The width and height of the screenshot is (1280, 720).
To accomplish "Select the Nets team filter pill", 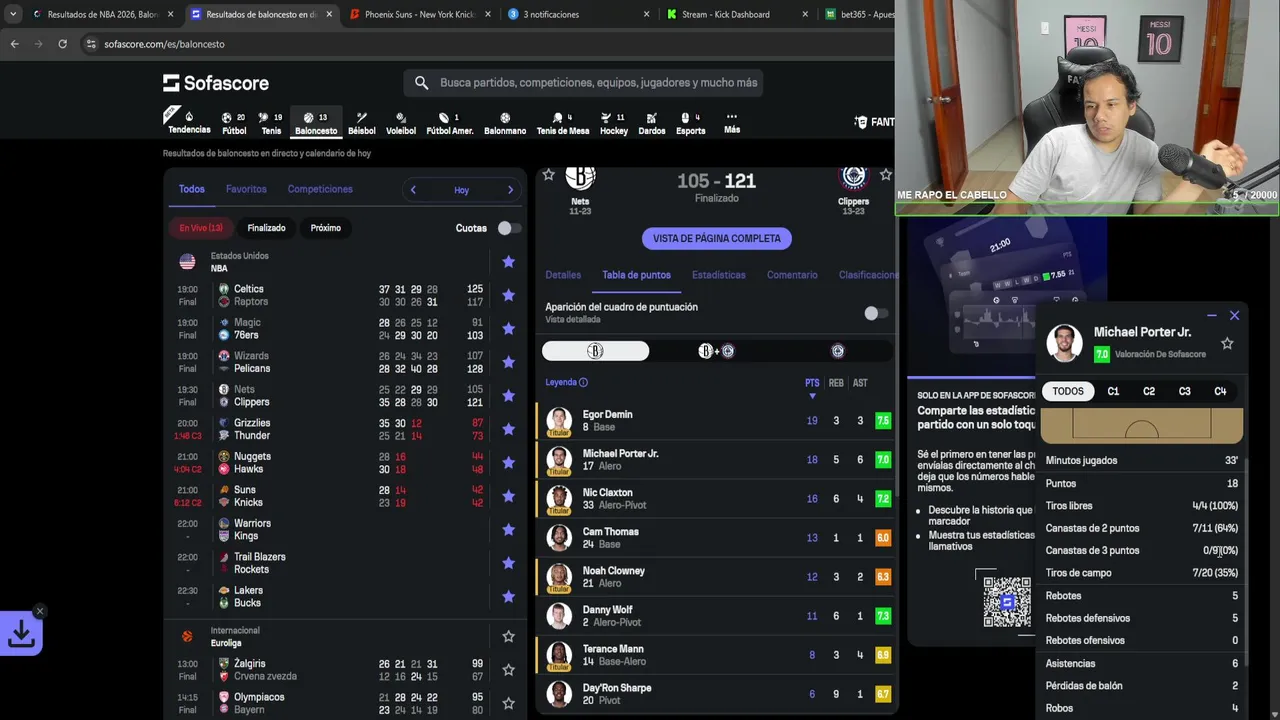I will (x=595, y=351).
